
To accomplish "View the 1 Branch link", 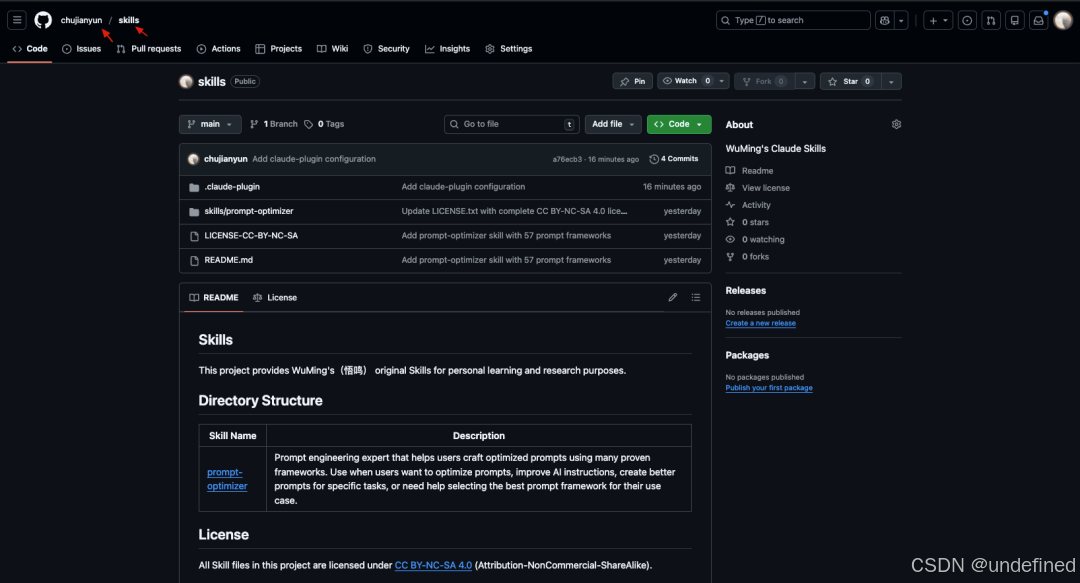I will [273, 124].
